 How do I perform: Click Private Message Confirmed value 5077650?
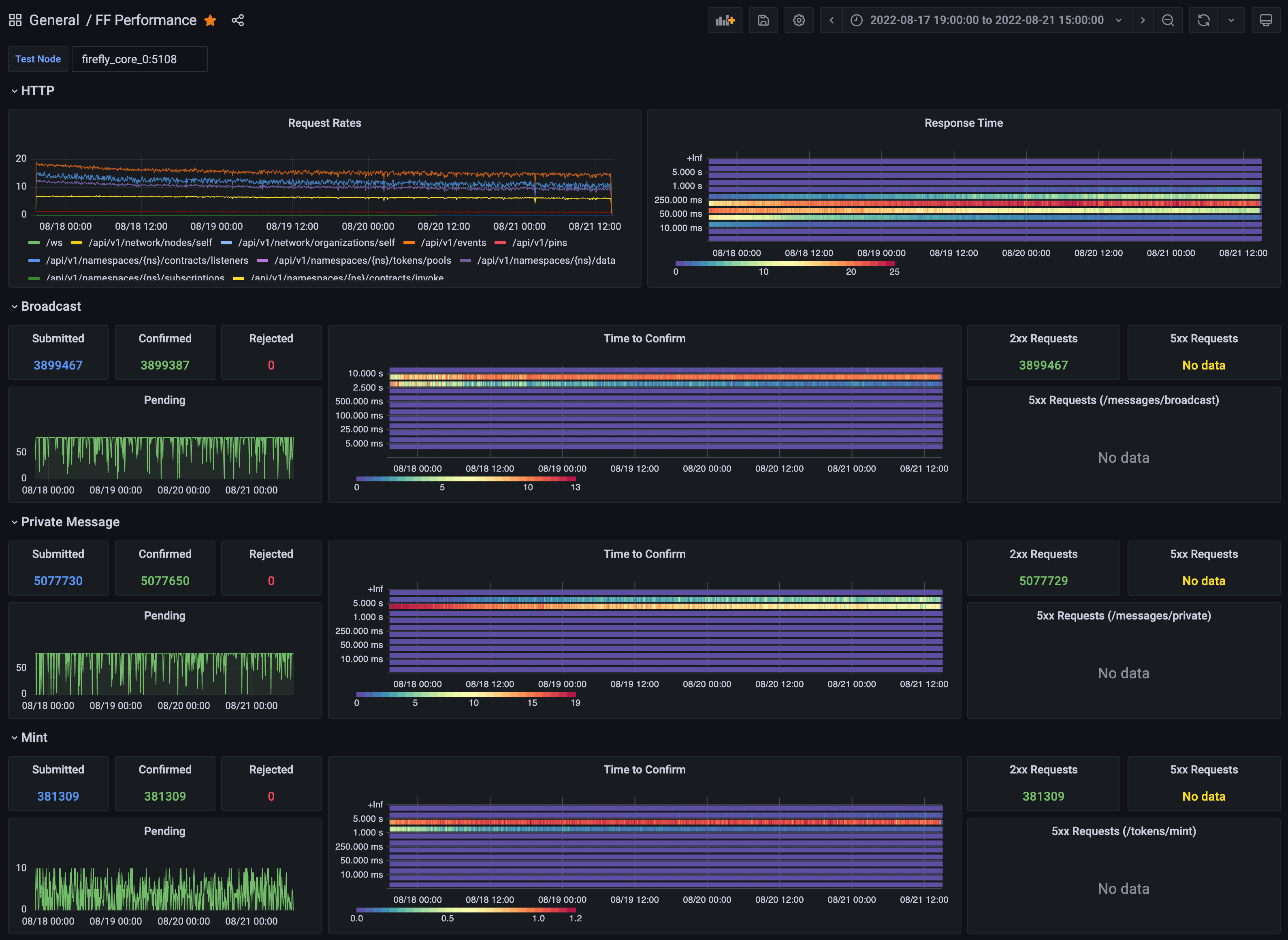pyautogui.click(x=165, y=581)
